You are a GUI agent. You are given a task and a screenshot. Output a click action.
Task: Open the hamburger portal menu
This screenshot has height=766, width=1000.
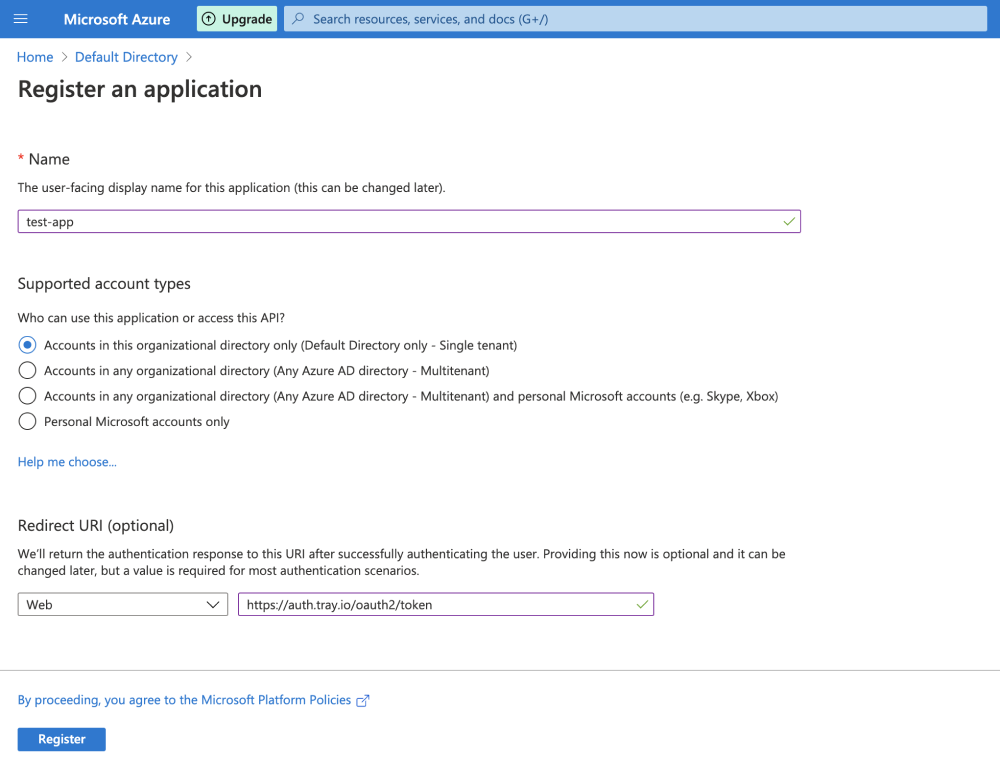pyautogui.click(x=19, y=18)
